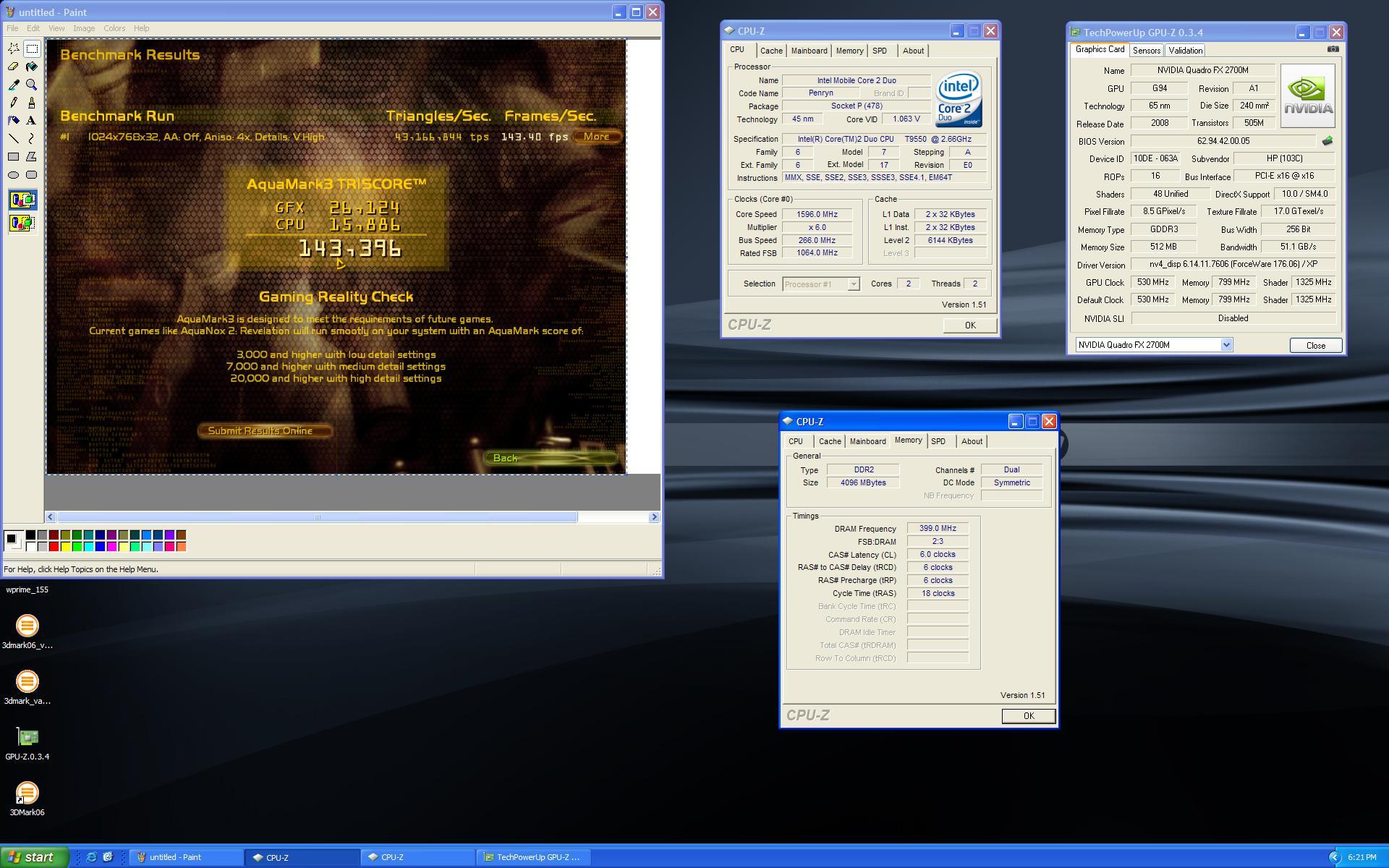
Task: Select the Rounded Rectangle tool
Action: 32,174
